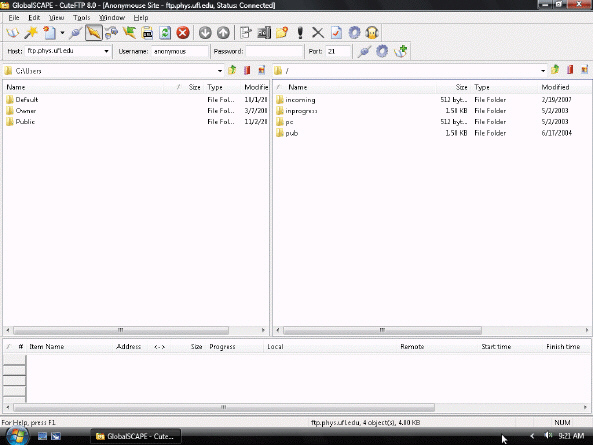Click the Download down-arrow icon

pyautogui.click(x=205, y=33)
